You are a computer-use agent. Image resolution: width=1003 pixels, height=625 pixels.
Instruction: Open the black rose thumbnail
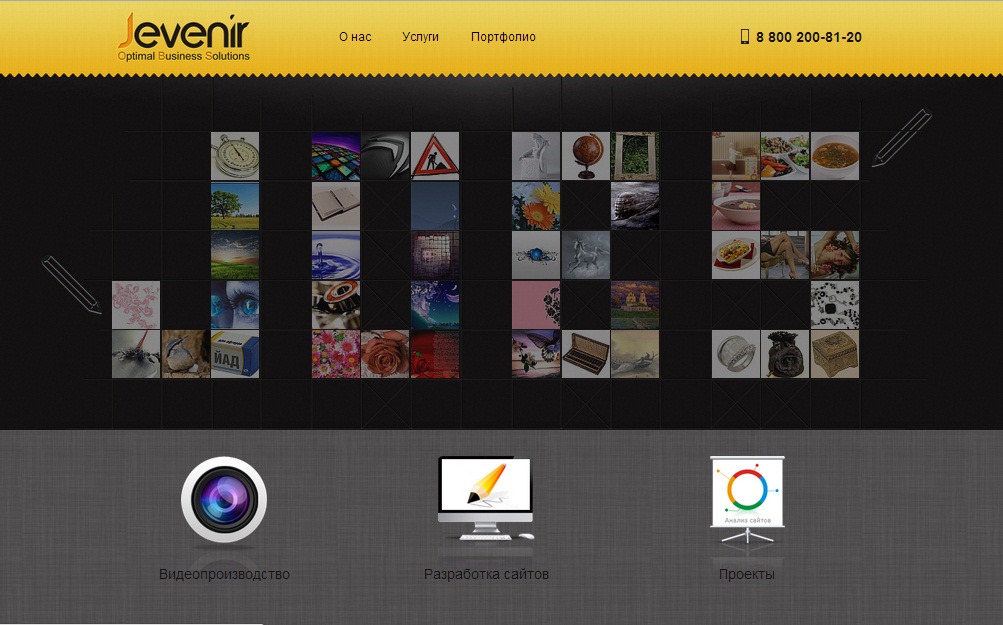tap(785, 354)
